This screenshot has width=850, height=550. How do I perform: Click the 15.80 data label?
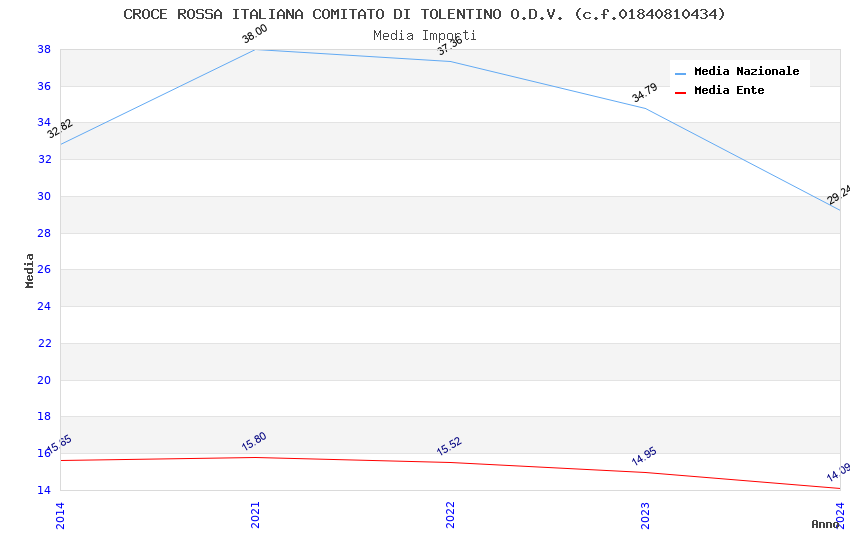pos(254,441)
